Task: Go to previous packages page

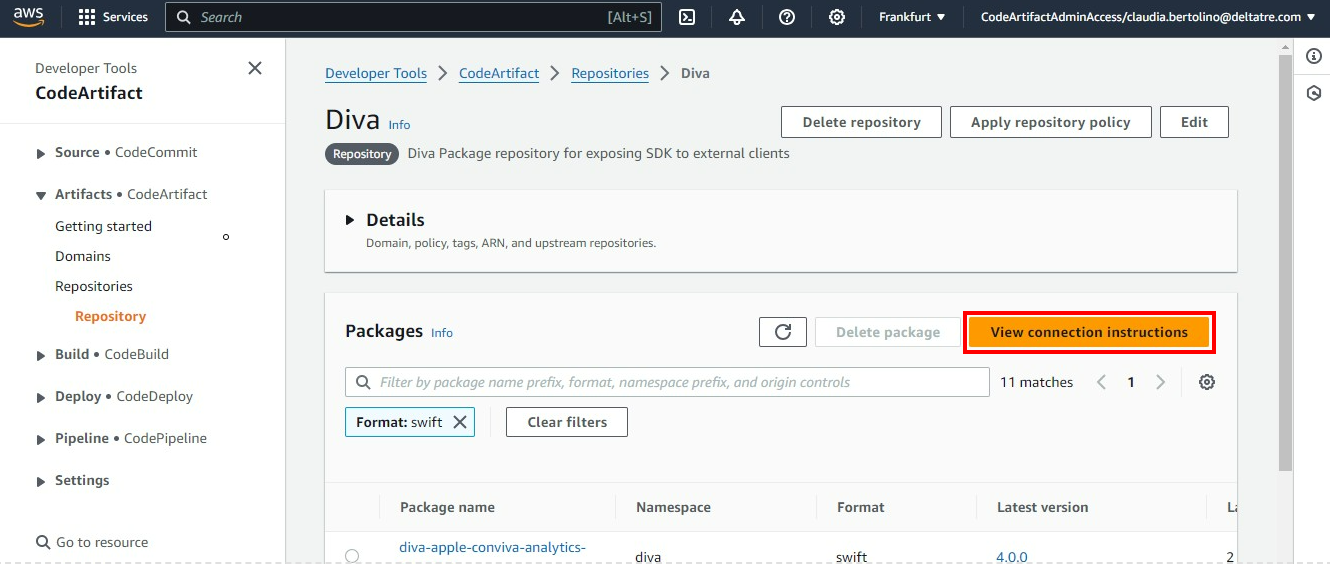Action: 1101,382
